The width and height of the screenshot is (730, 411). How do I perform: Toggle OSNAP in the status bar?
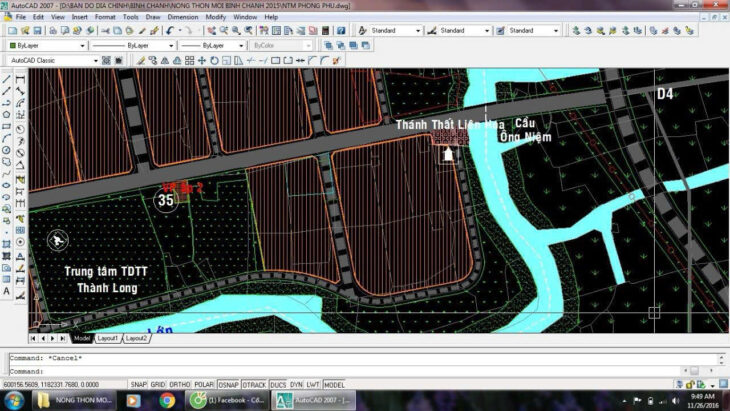tap(228, 384)
